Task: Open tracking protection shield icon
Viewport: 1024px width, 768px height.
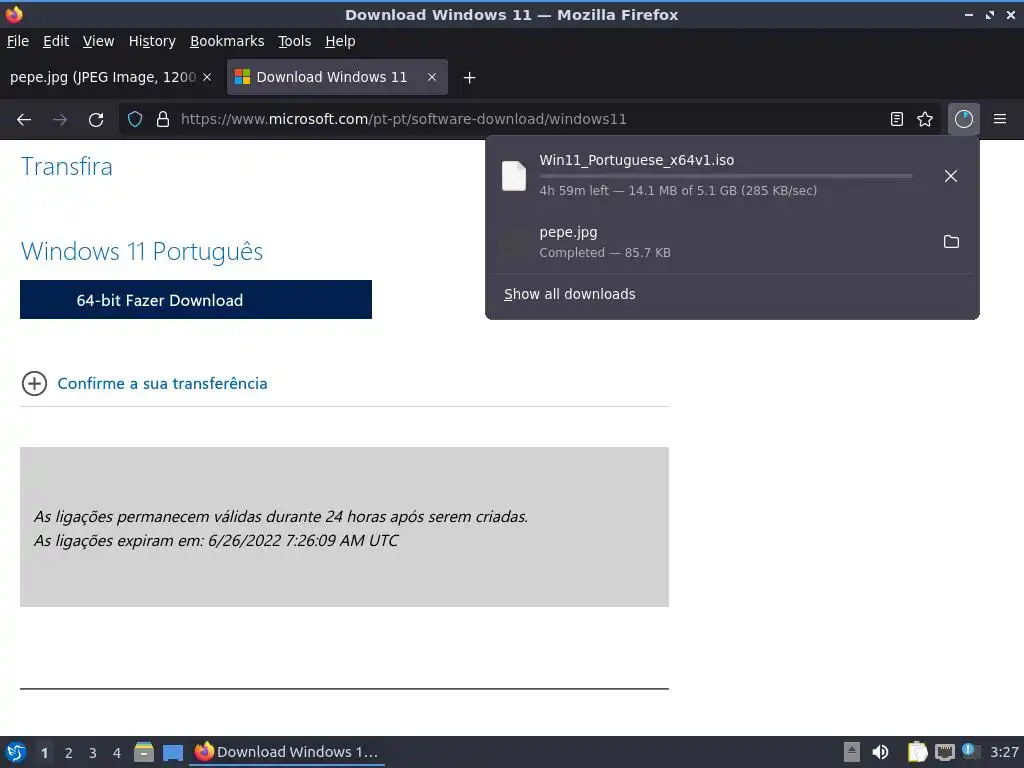Action: (135, 120)
